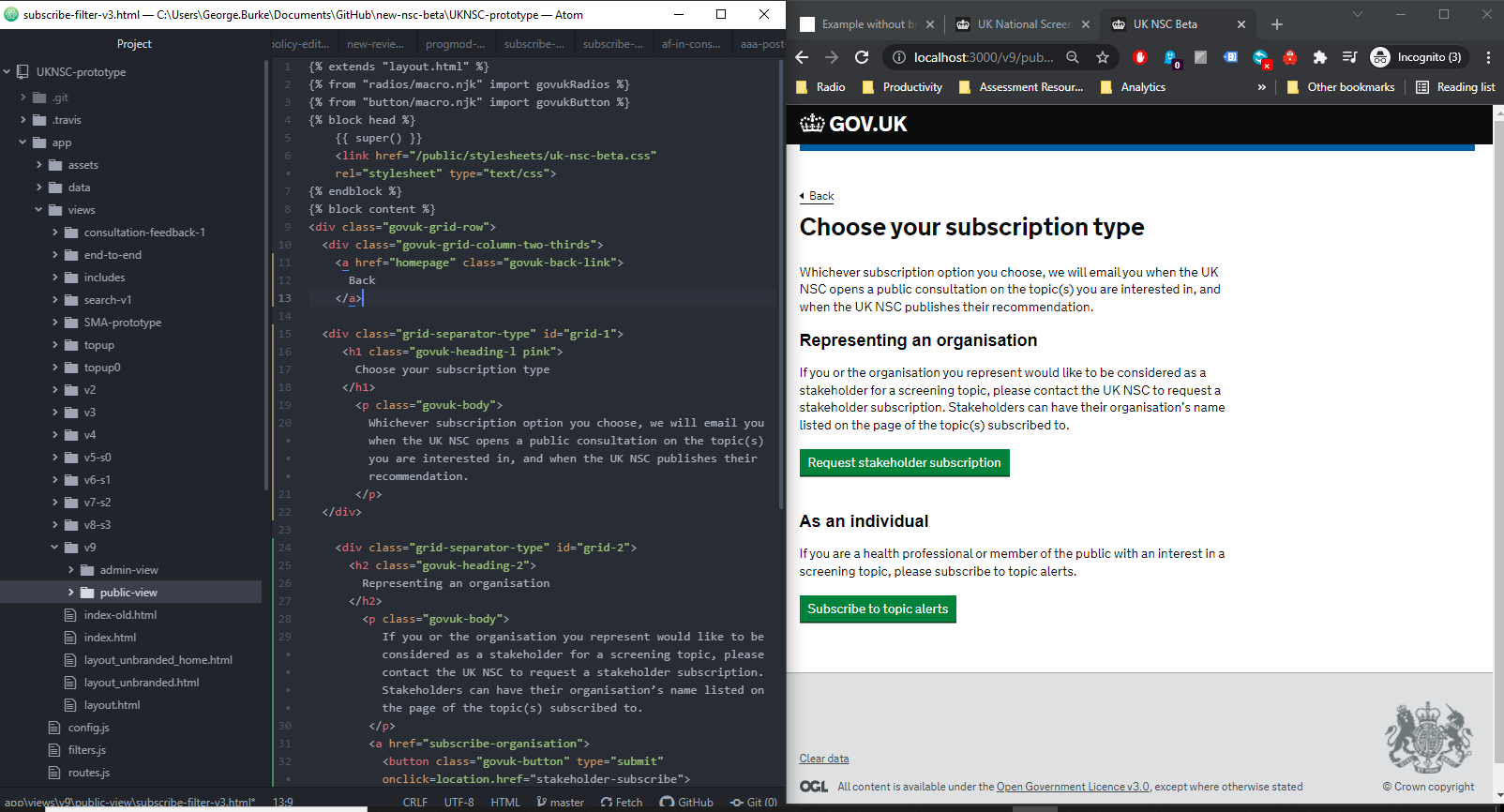This screenshot has width=1504, height=812.
Task: Open the red ghost extension icon
Action: tap(1290, 57)
